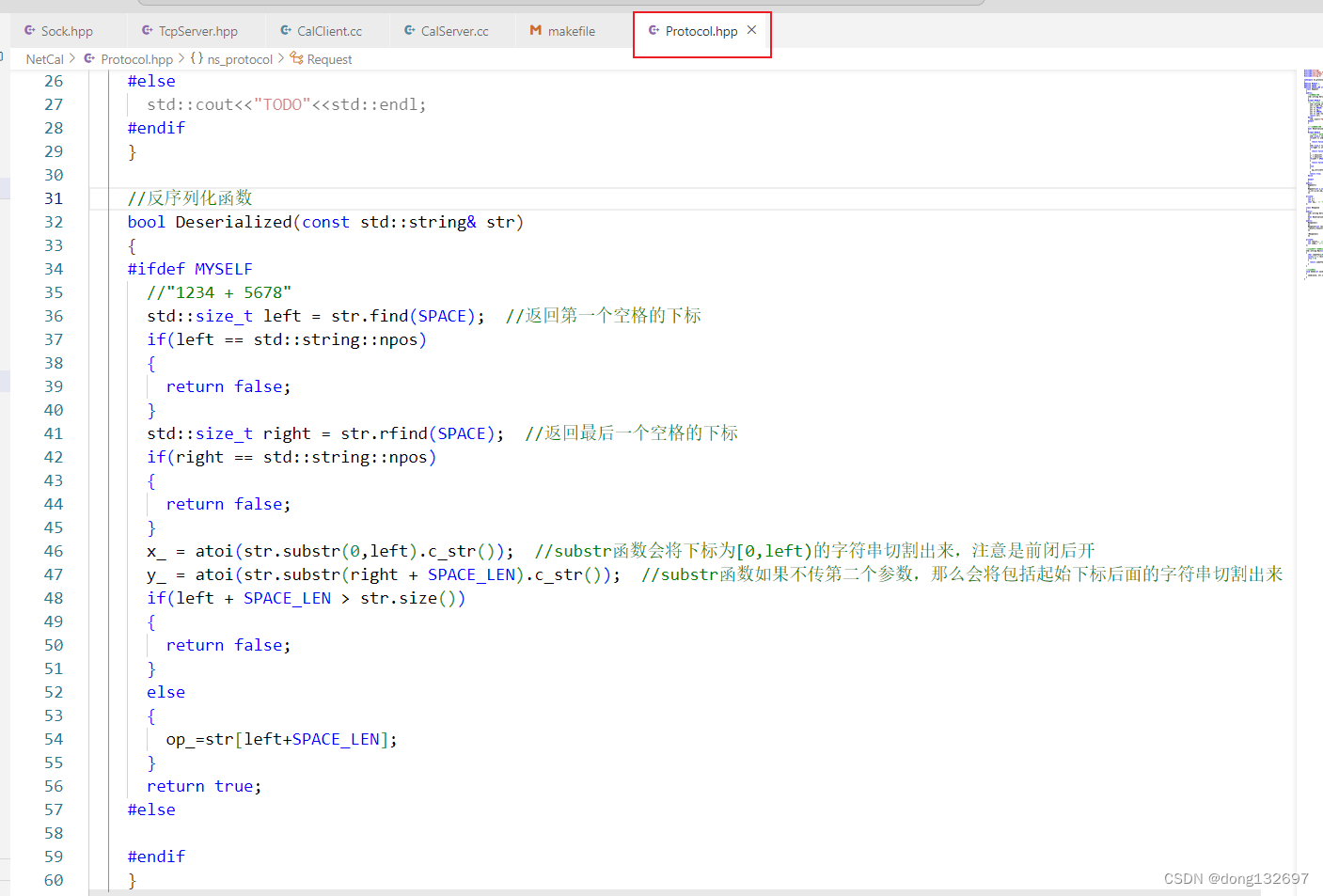Click the '//反序列化函数' comment
This screenshot has width=1323, height=896.
[190, 198]
